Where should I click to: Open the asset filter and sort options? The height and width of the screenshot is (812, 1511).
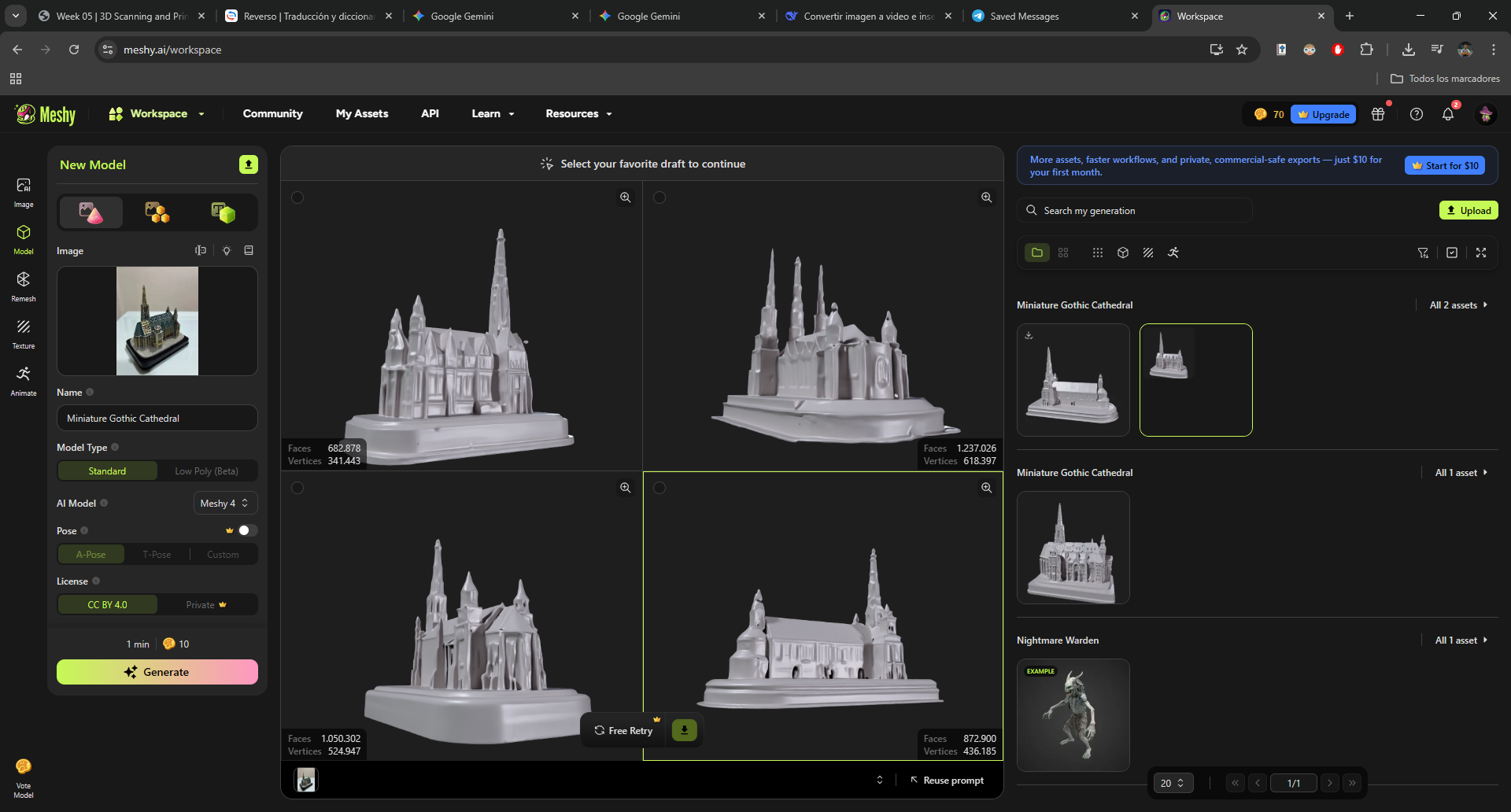pyautogui.click(x=1423, y=253)
